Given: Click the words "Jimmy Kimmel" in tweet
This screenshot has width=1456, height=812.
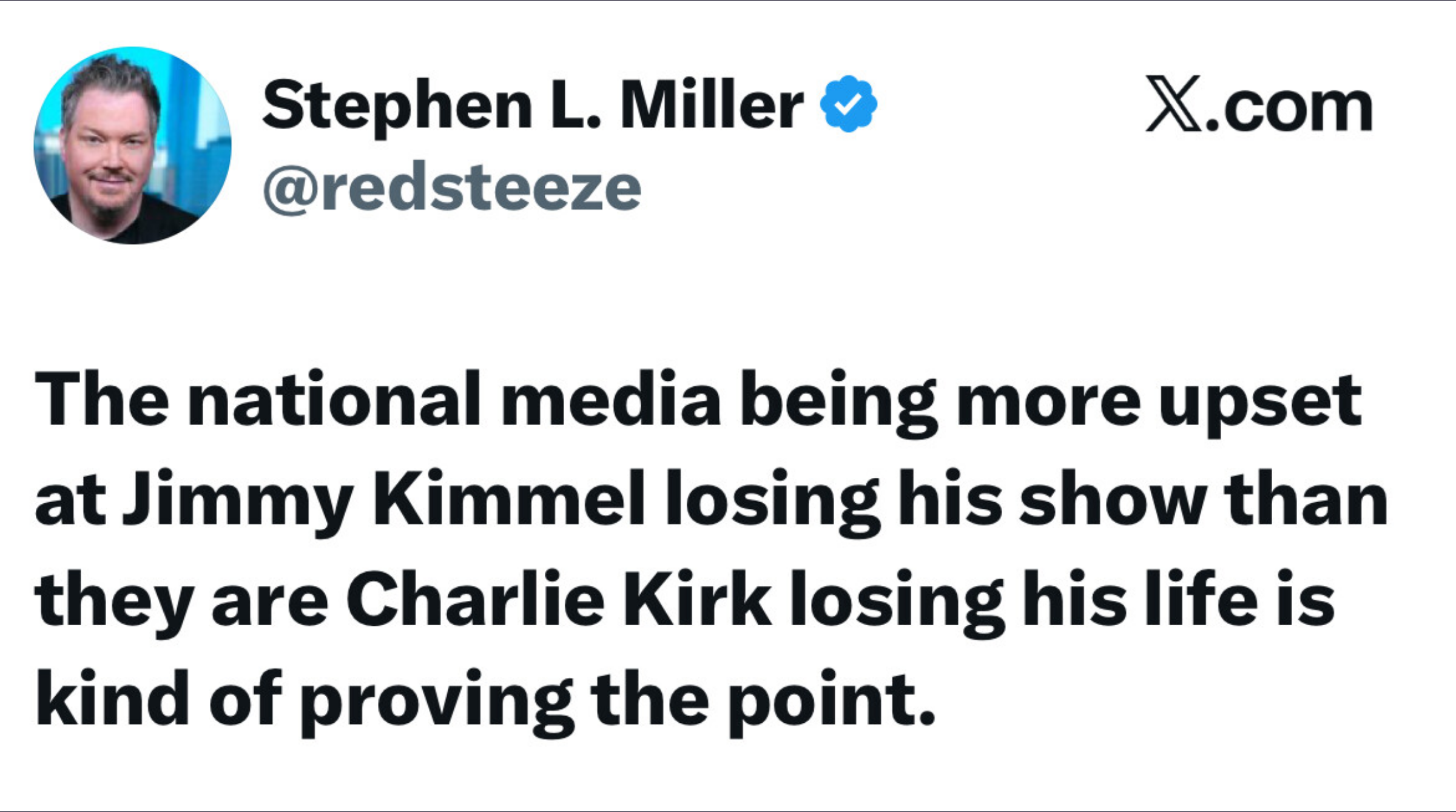Looking at the screenshot, I should tap(383, 501).
